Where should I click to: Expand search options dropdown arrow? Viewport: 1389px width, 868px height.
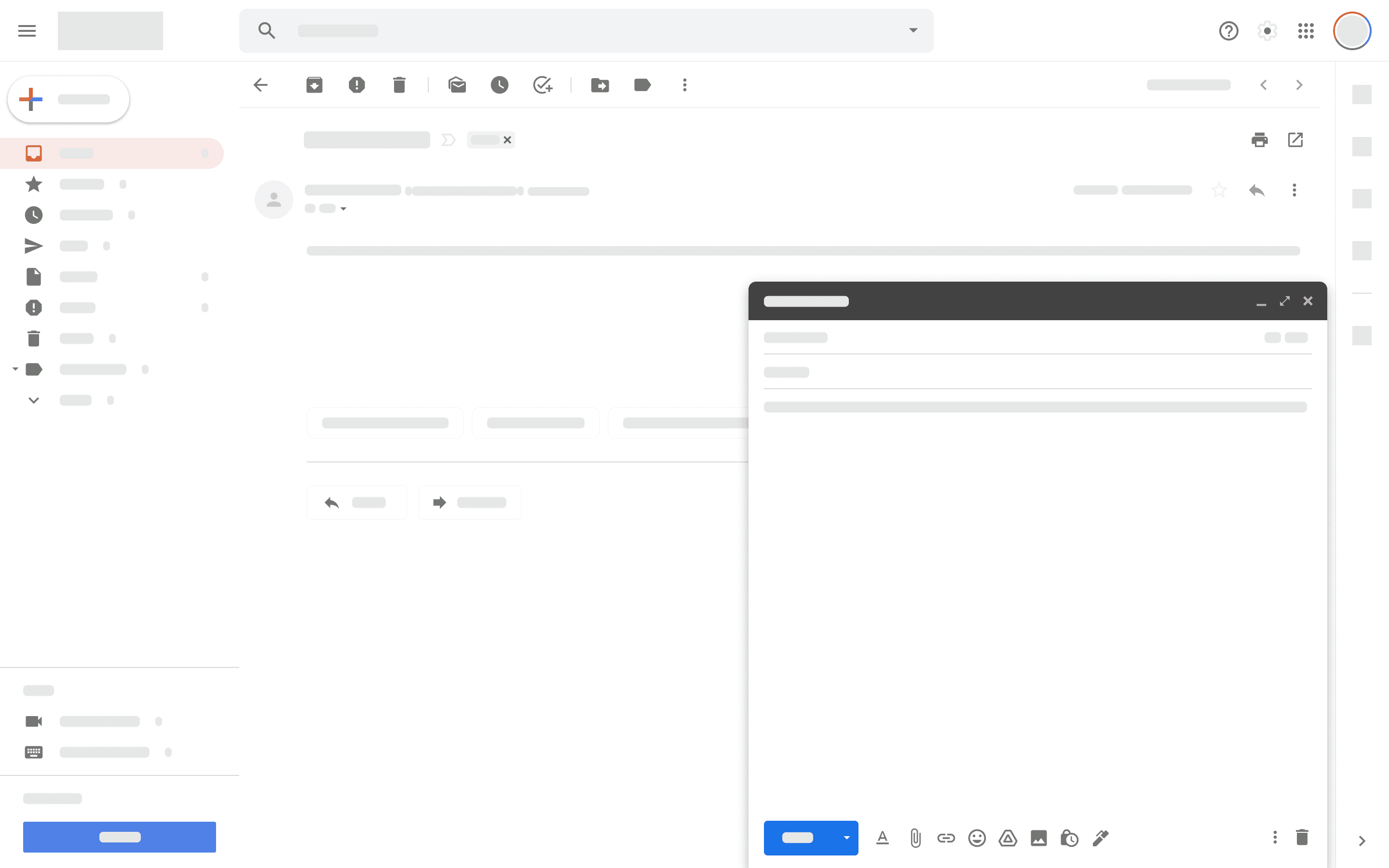tap(912, 30)
